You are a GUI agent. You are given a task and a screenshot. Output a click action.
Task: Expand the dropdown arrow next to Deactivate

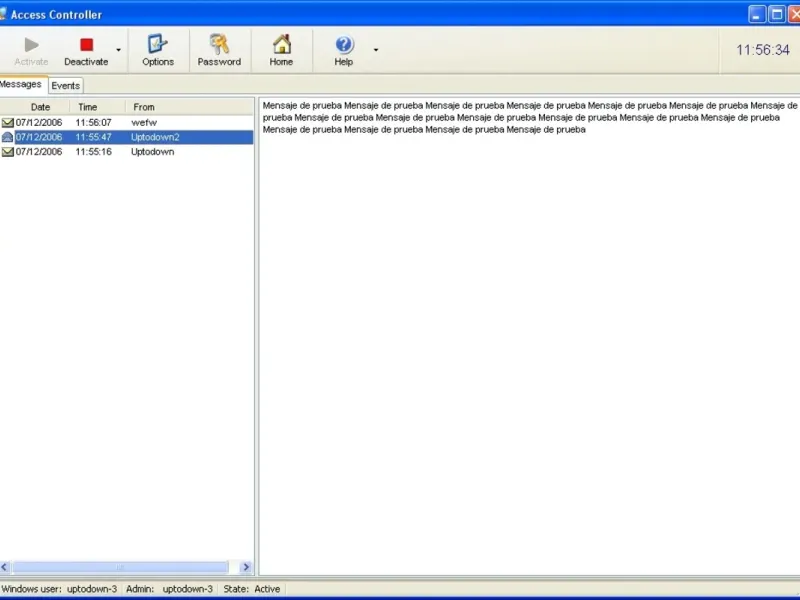click(118, 50)
